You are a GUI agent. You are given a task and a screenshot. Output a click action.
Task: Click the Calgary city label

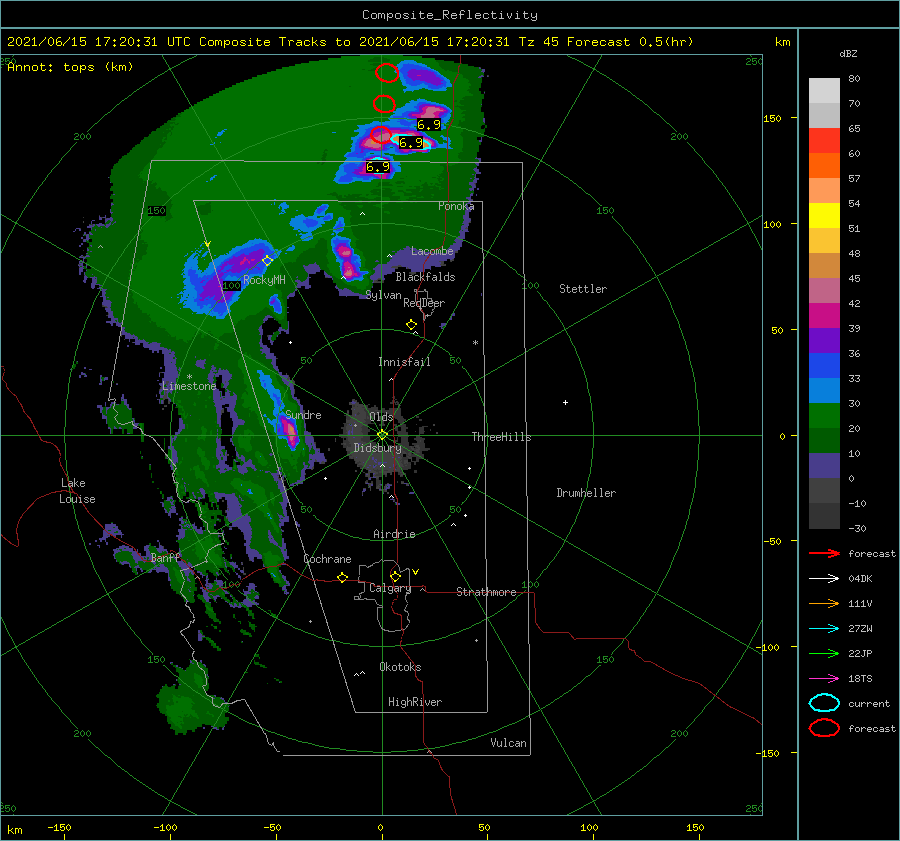(x=390, y=588)
